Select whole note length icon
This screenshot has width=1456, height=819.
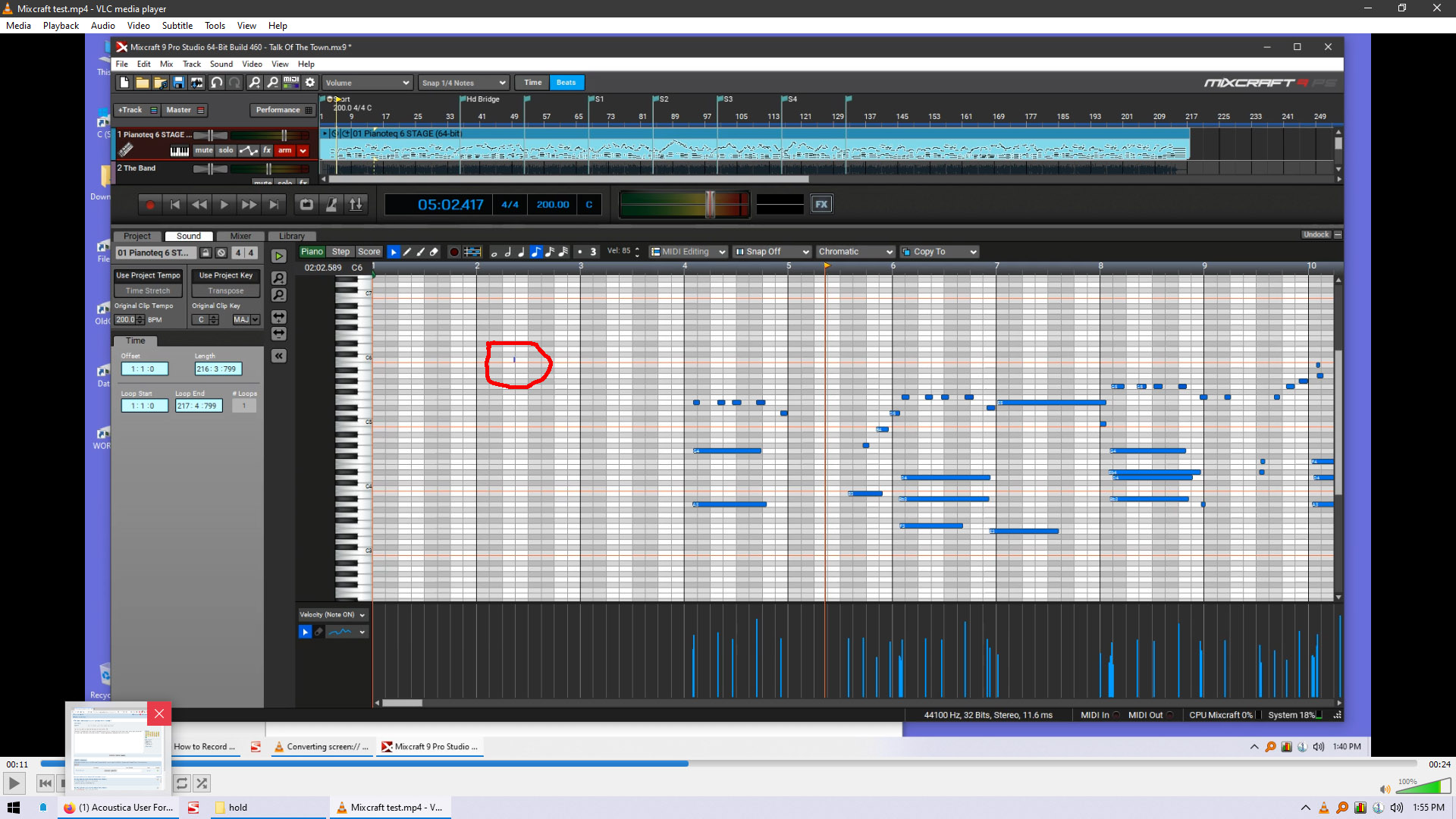tap(494, 252)
